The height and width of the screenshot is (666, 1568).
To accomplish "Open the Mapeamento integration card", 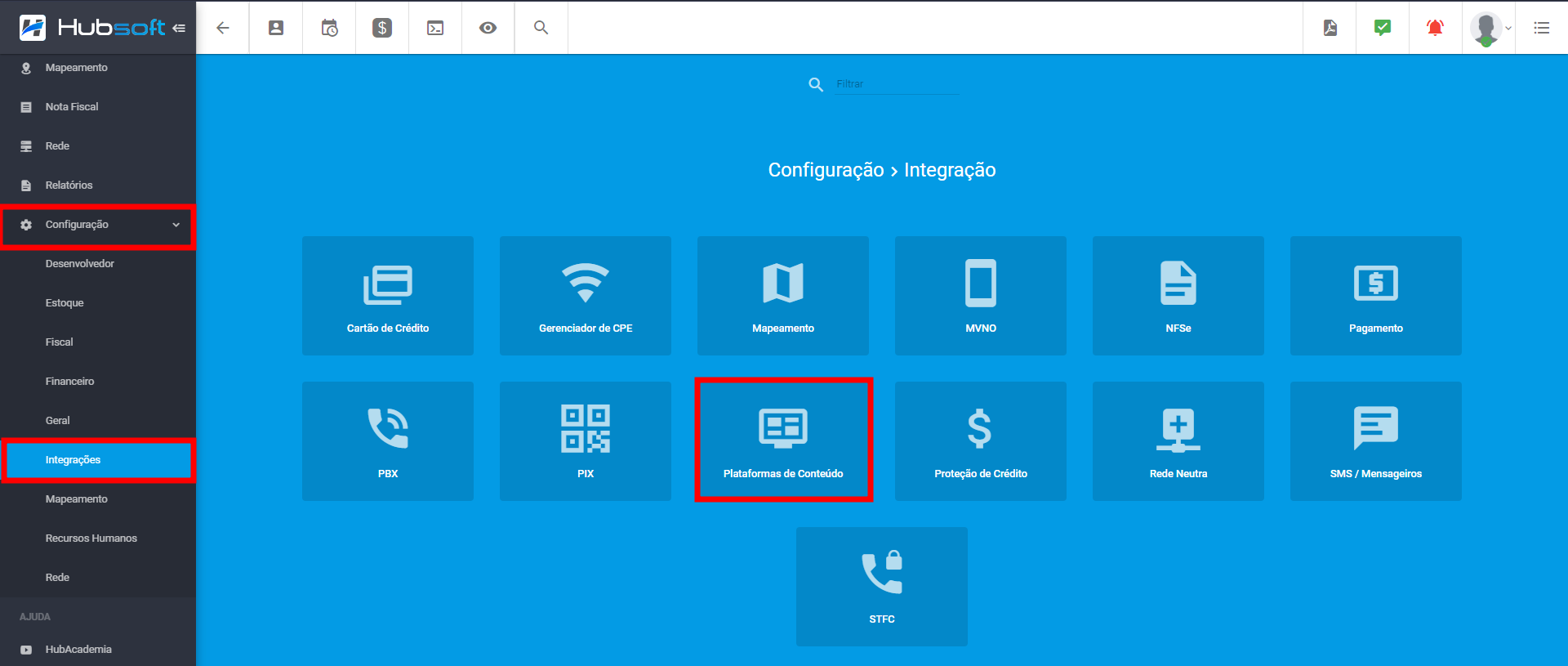I will (783, 296).
